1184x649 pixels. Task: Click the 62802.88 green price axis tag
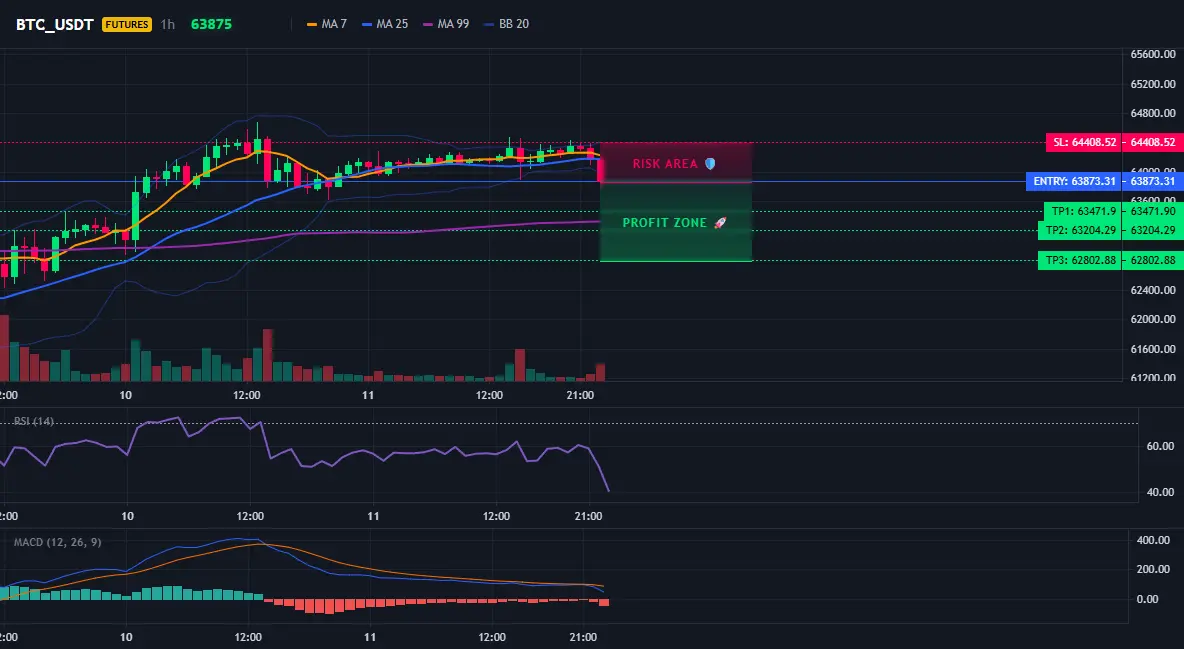click(x=1153, y=261)
